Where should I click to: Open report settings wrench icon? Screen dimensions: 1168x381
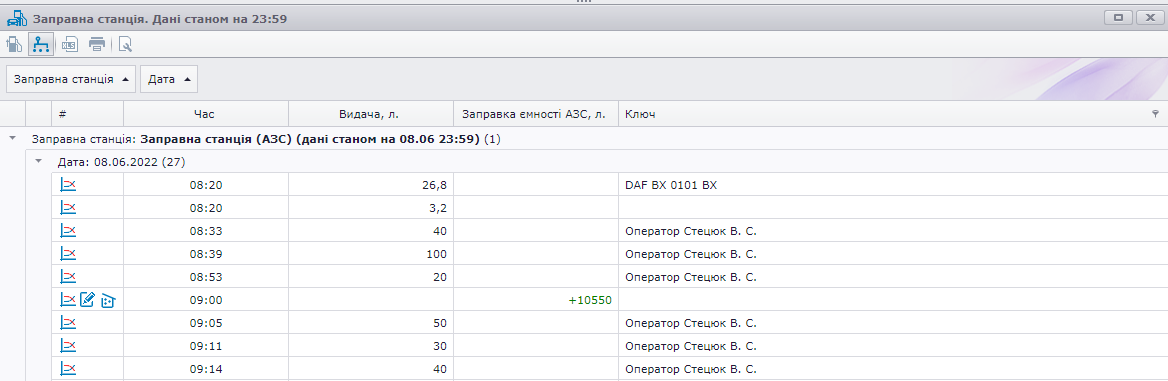point(125,45)
